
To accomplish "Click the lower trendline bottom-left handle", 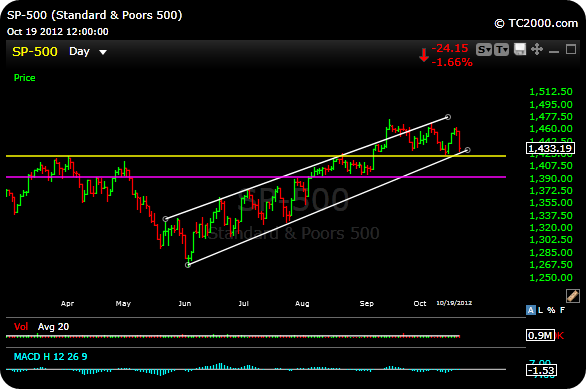I will (x=188, y=265).
